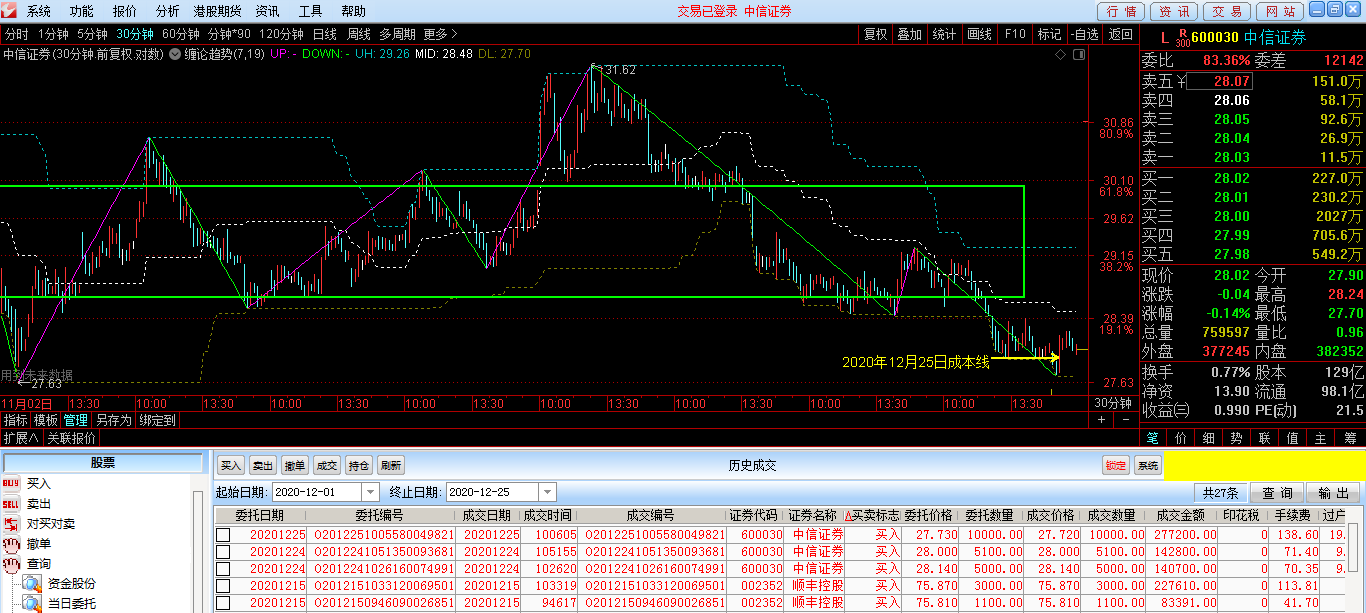The height and width of the screenshot is (613, 1366).
Task: Tick checkbox of order 0201225100558004982
Action: click(224, 535)
